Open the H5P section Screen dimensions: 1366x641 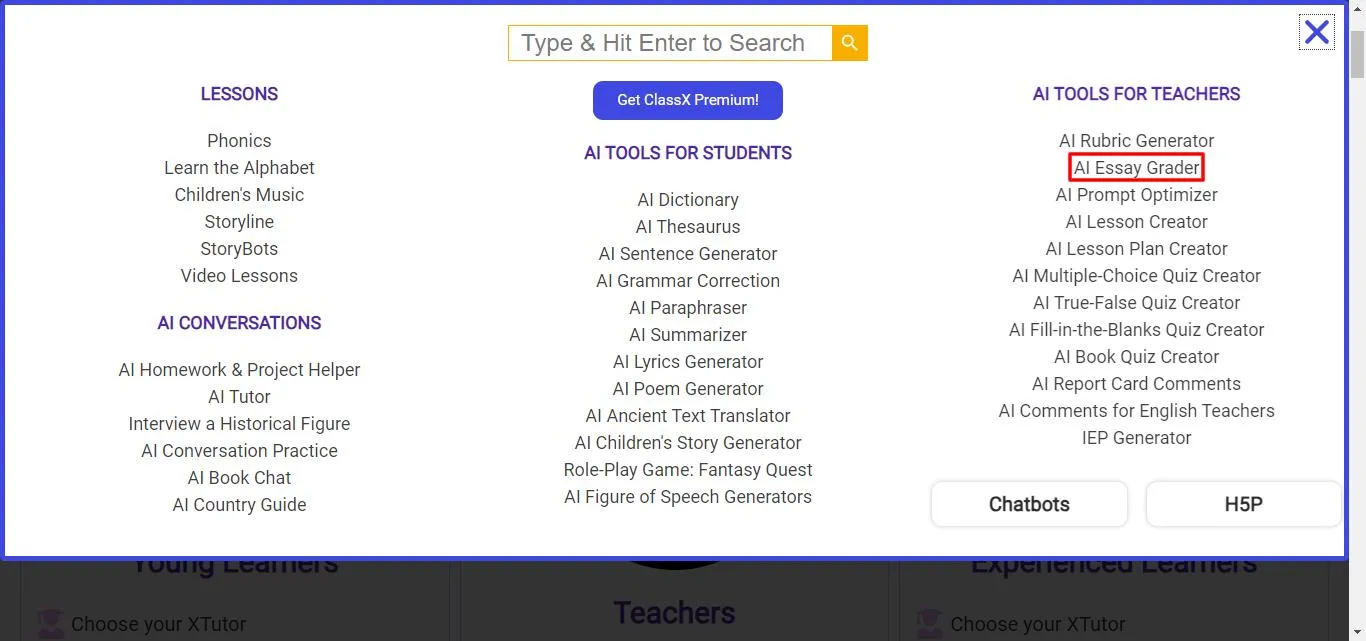(x=1243, y=504)
